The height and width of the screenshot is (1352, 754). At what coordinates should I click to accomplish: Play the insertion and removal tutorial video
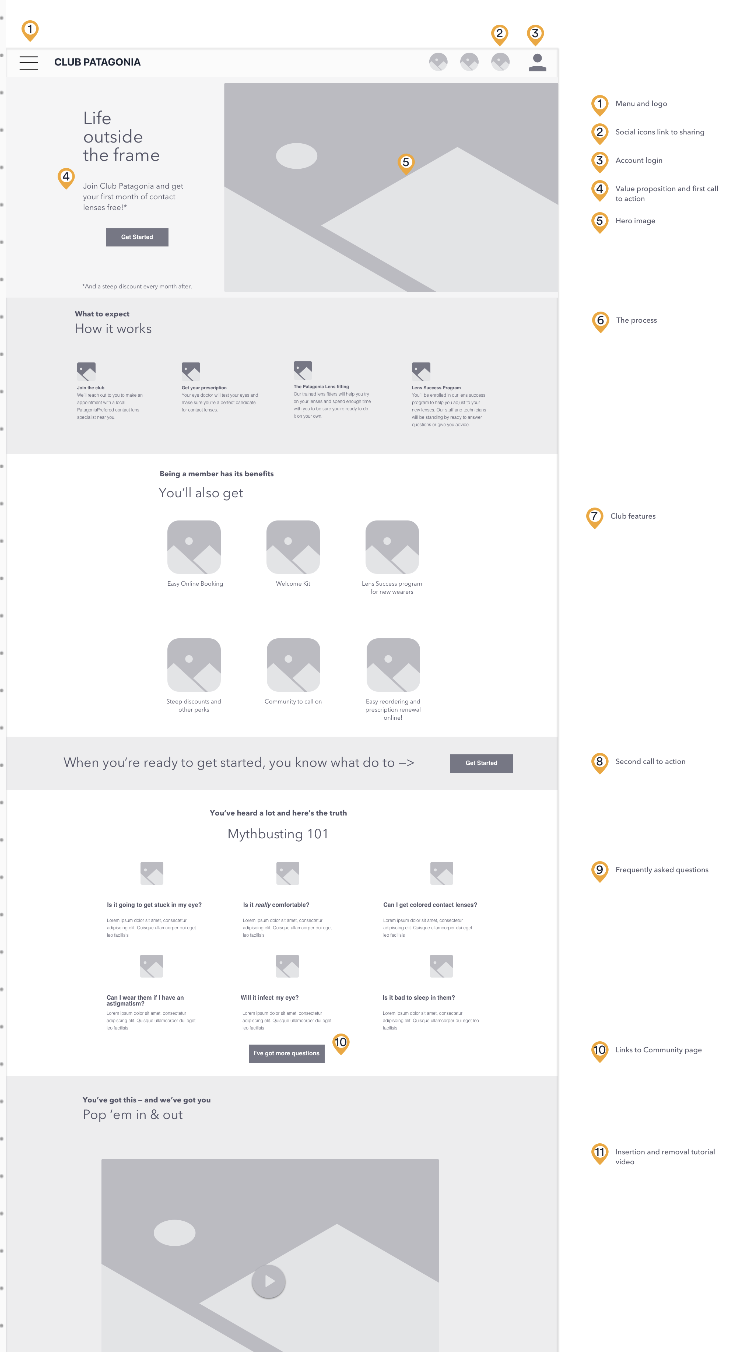[268, 1281]
